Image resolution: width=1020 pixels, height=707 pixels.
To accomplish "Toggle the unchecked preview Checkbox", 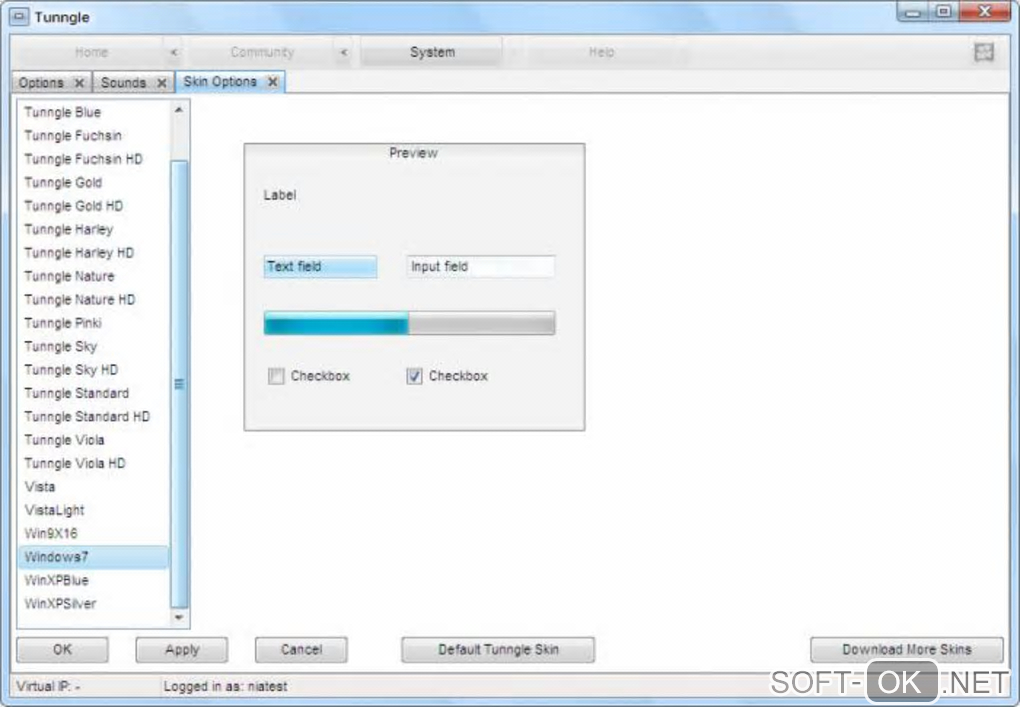I will click(x=276, y=376).
